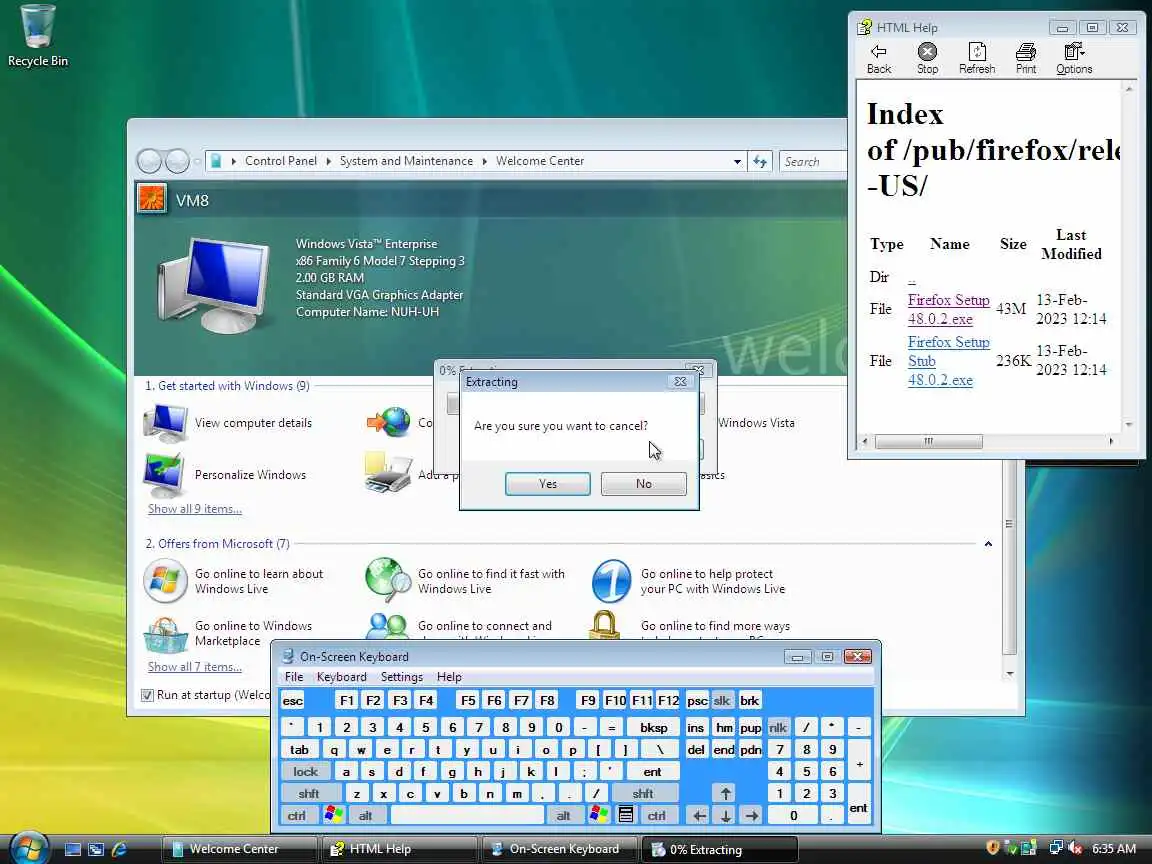Click HTML Help vertical scroll down arrow
The height and width of the screenshot is (864, 1152).
(1128, 424)
